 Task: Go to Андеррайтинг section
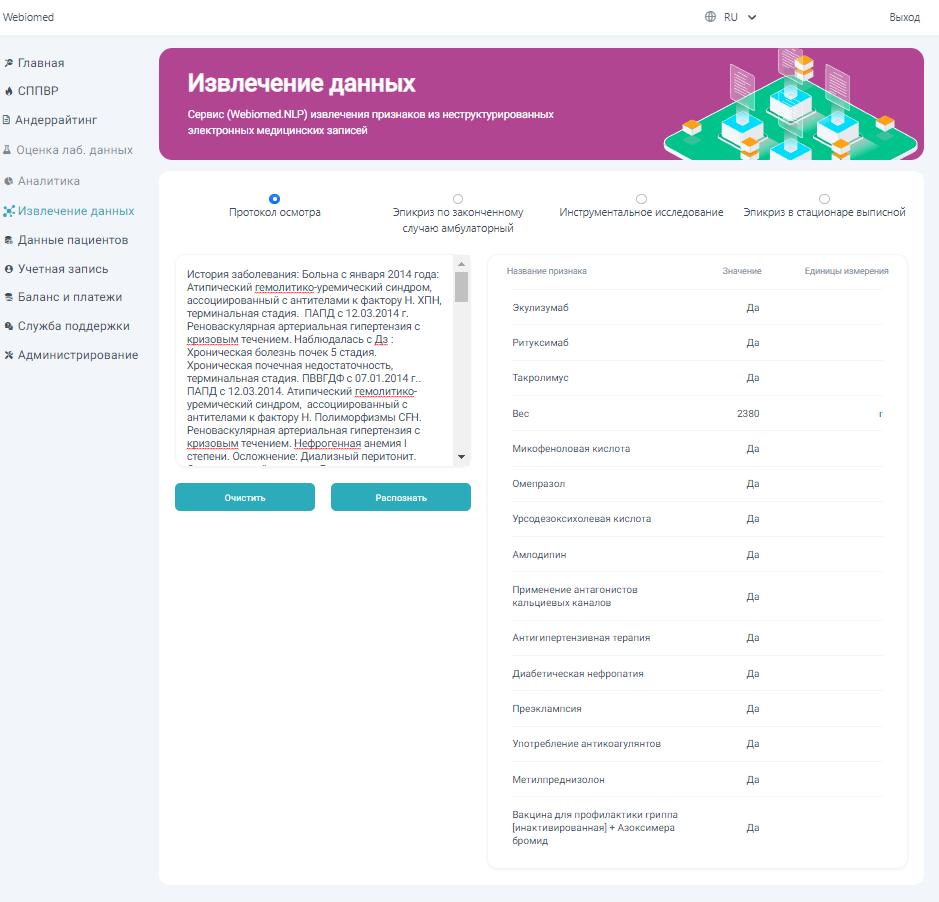56,120
